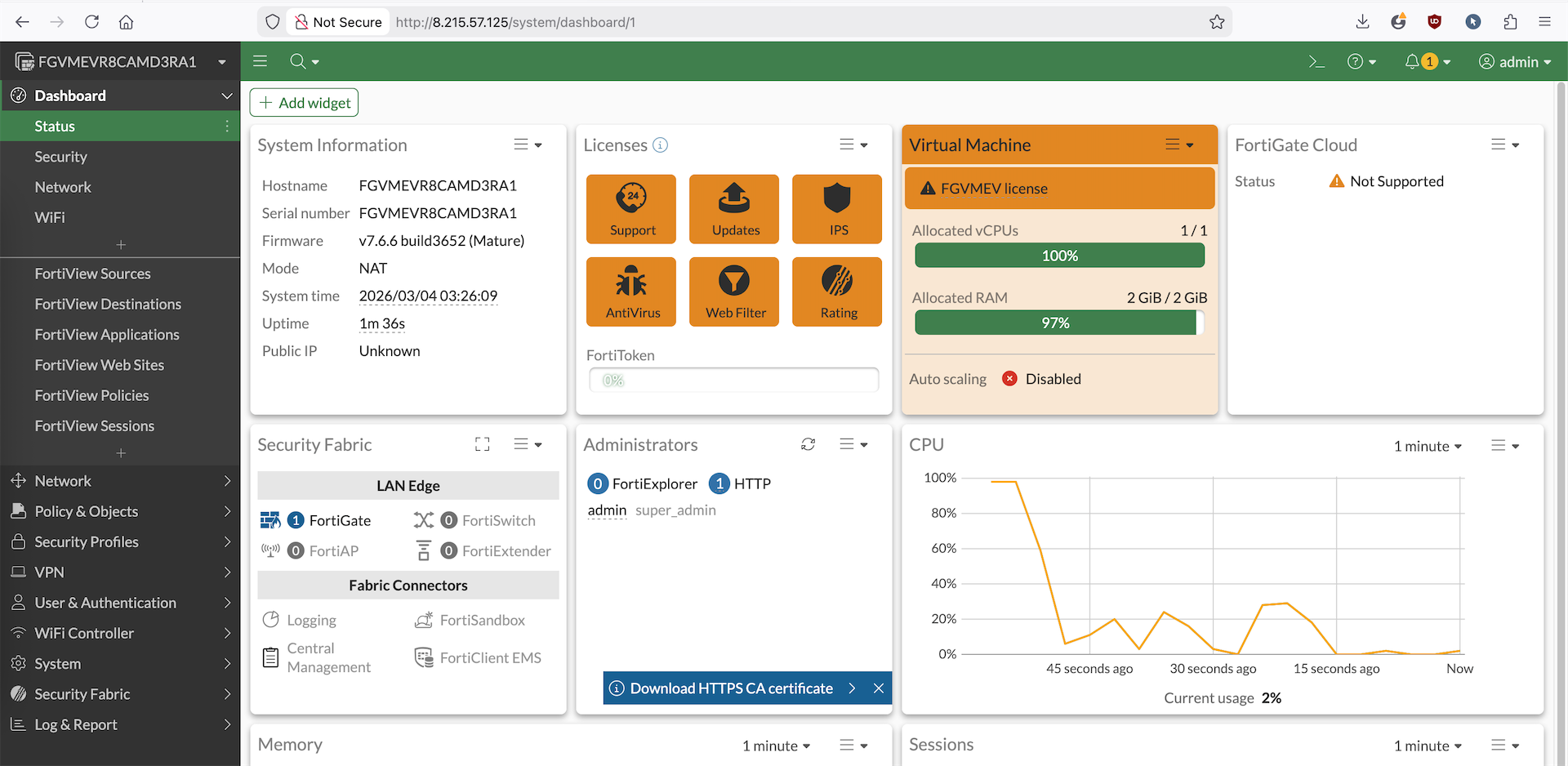Click the notifications bell icon
Viewport: 1568px width, 766px height.
(x=1412, y=62)
